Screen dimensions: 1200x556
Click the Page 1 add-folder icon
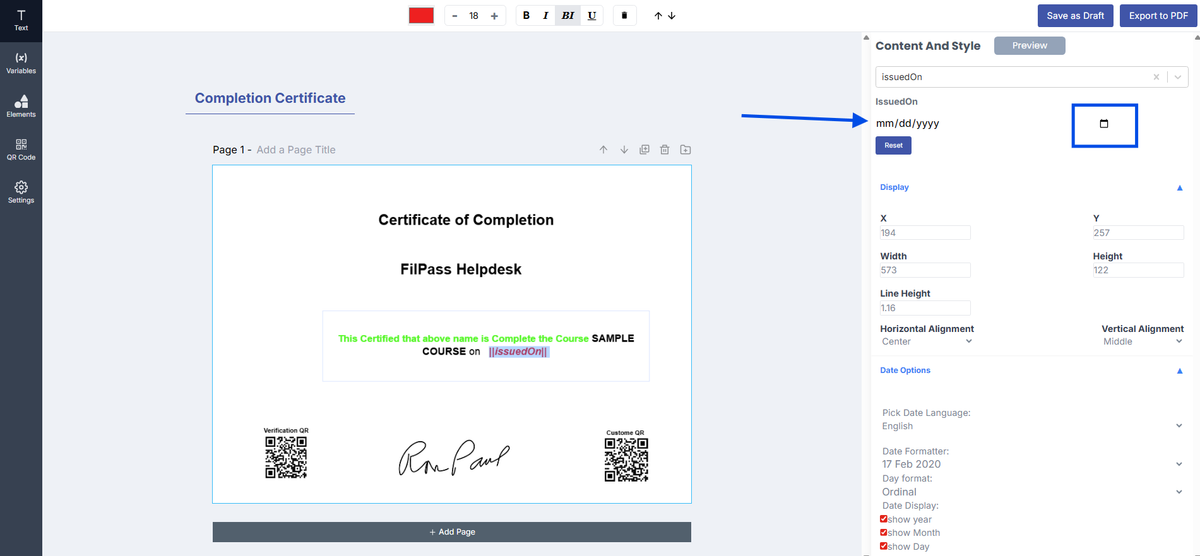click(x=685, y=150)
